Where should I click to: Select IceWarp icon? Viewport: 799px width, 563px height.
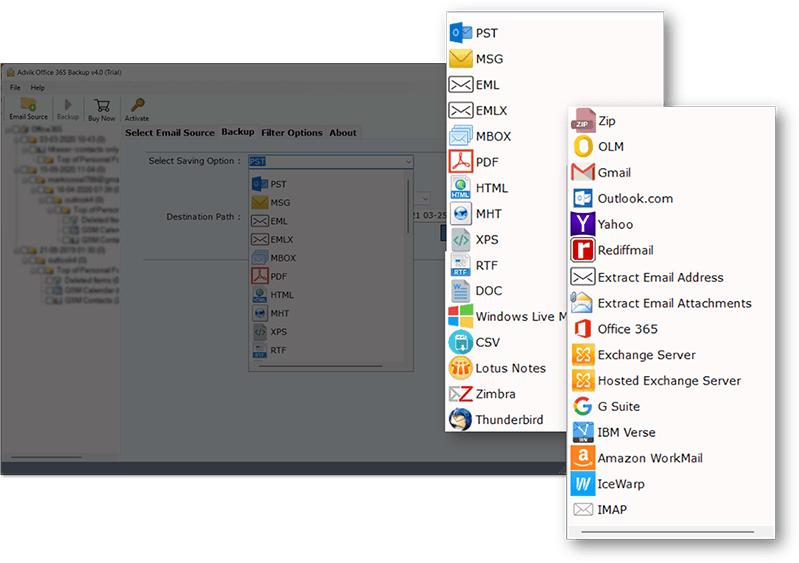tap(583, 484)
